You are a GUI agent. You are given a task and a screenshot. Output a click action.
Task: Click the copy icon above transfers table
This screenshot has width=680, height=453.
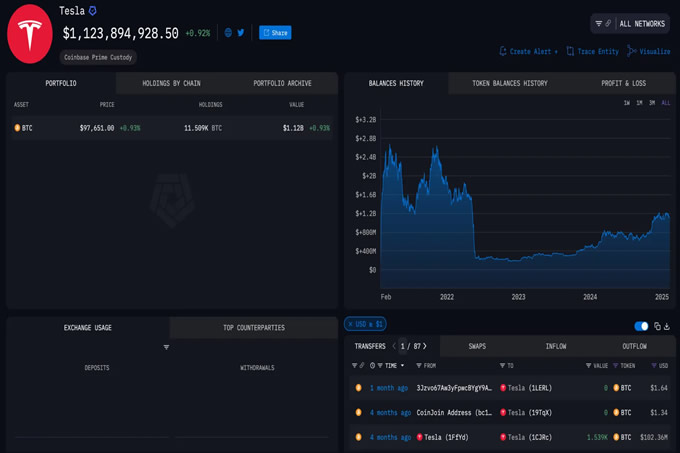[657, 326]
